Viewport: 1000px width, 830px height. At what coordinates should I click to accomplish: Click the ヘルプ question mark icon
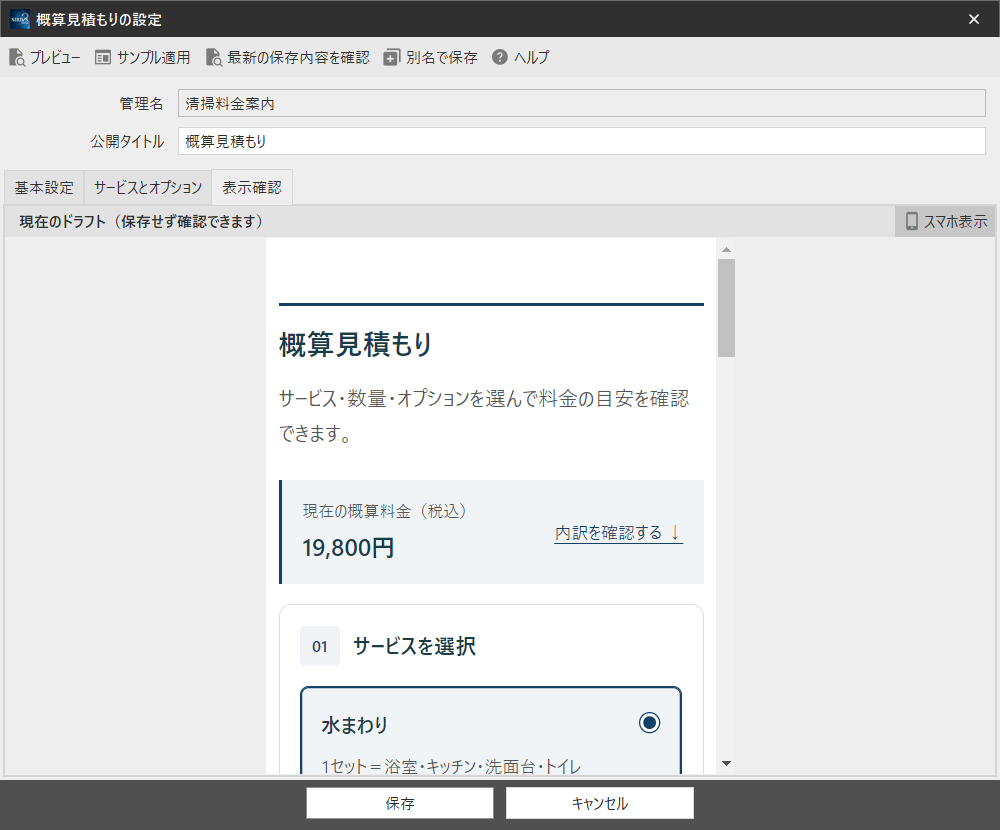500,57
